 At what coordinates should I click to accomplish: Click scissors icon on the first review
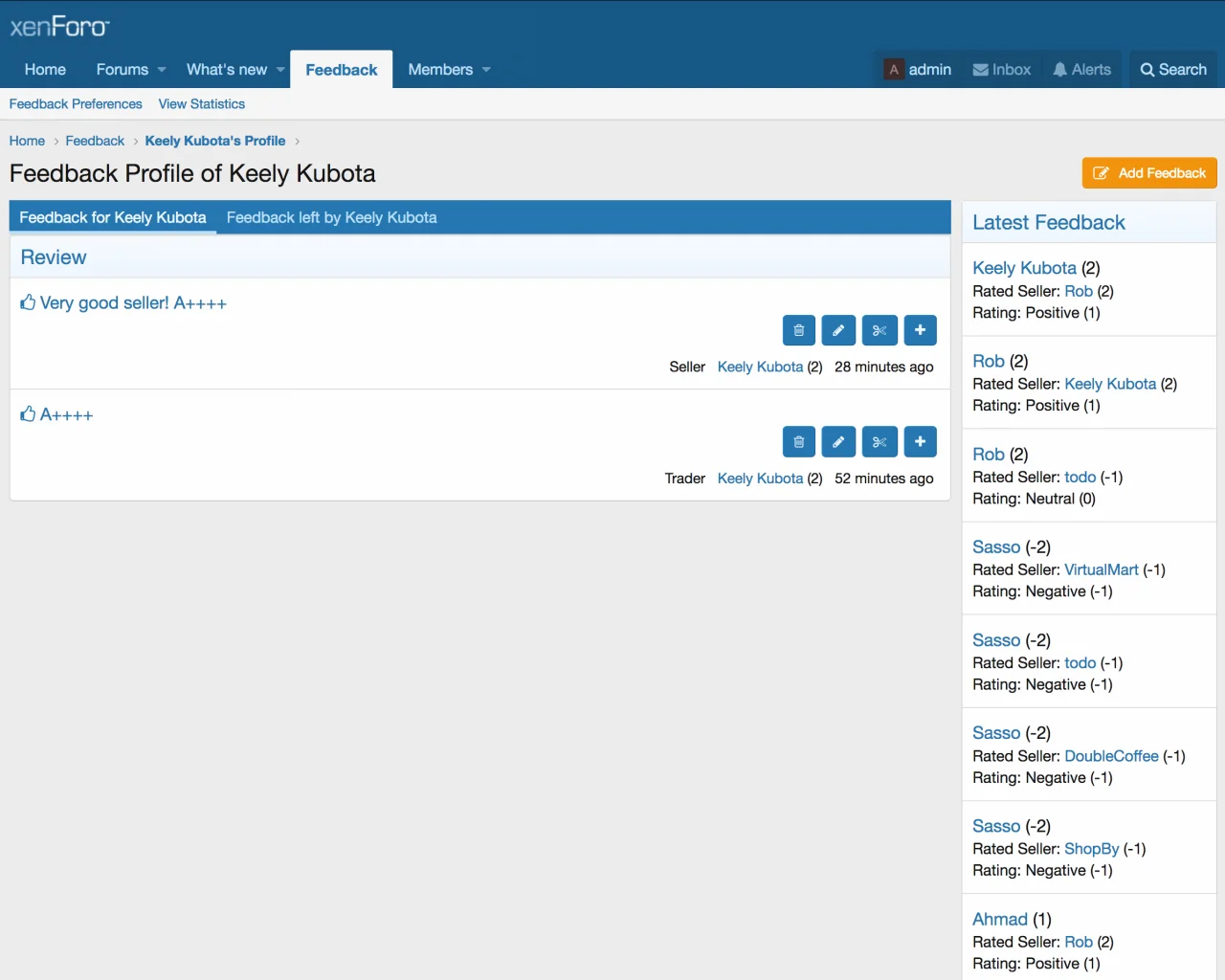(x=880, y=330)
